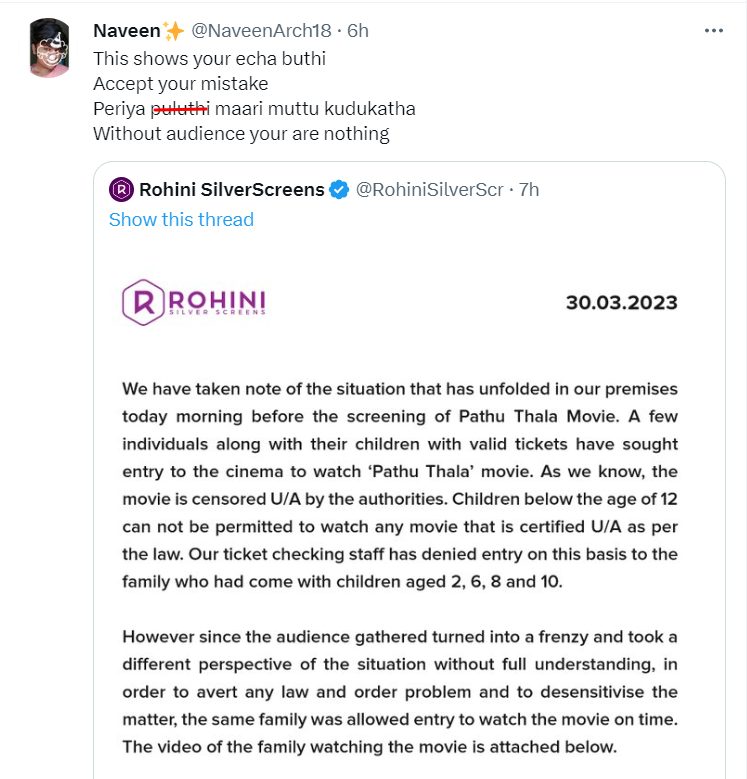Open the statement image's first paragraph
The image size is (747, 779).
point(400,485)
